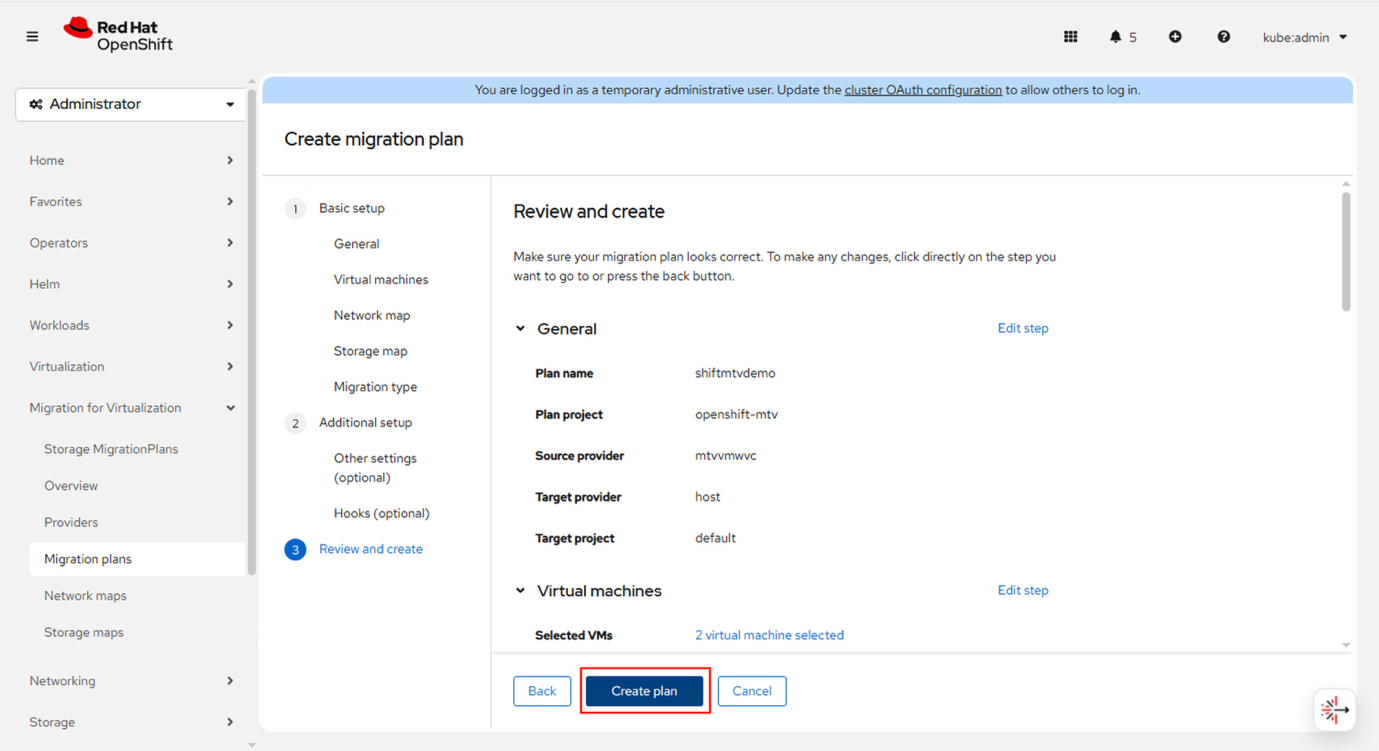Toggle the hamburger navigation menu
The width and height of the screenshot is (1379, 751).
point(32,37)
